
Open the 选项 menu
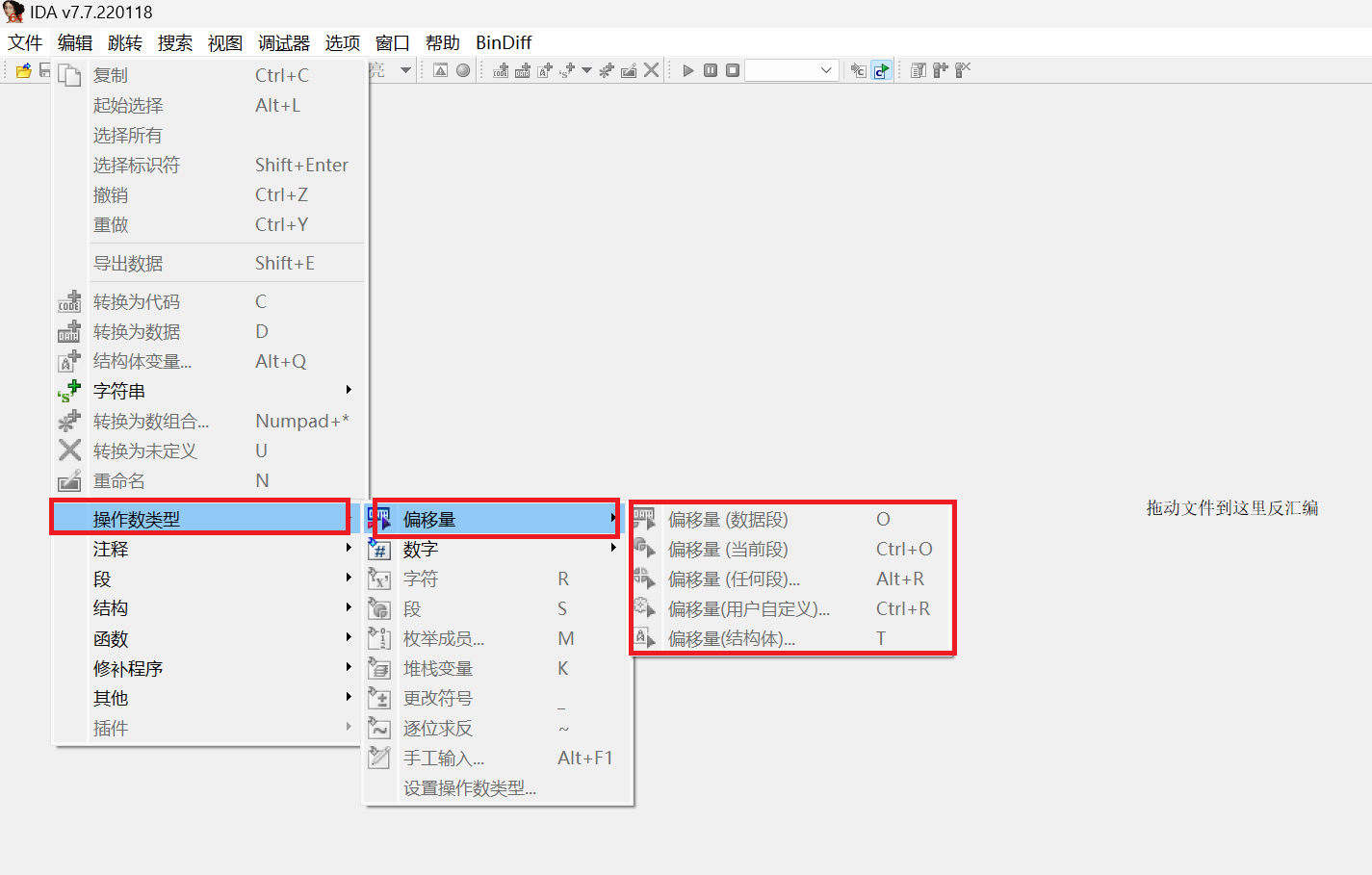343,42
